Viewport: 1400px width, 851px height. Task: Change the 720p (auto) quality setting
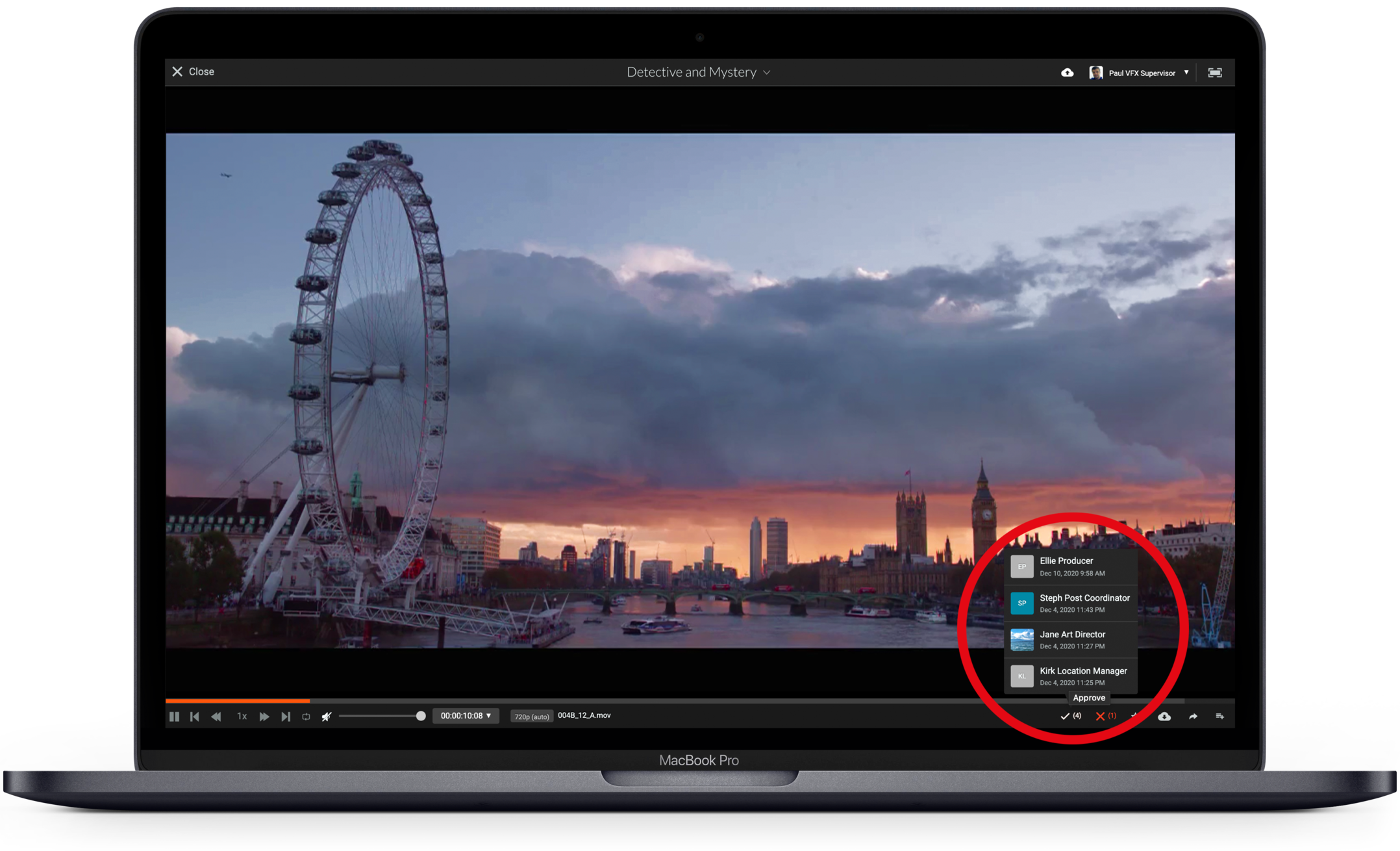click(x=531, y=717)
